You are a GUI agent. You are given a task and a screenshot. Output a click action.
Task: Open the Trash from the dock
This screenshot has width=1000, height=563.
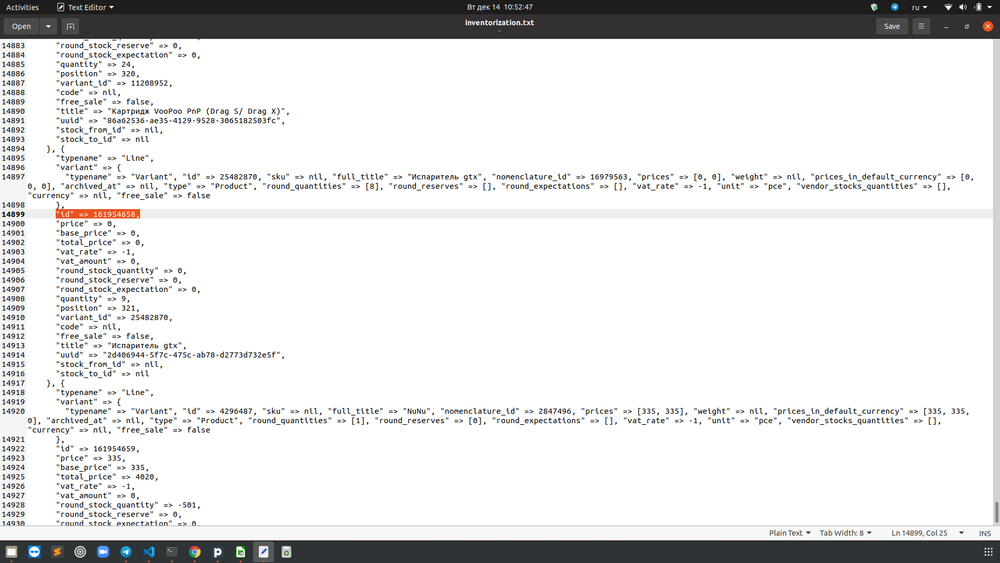[286, 552]
